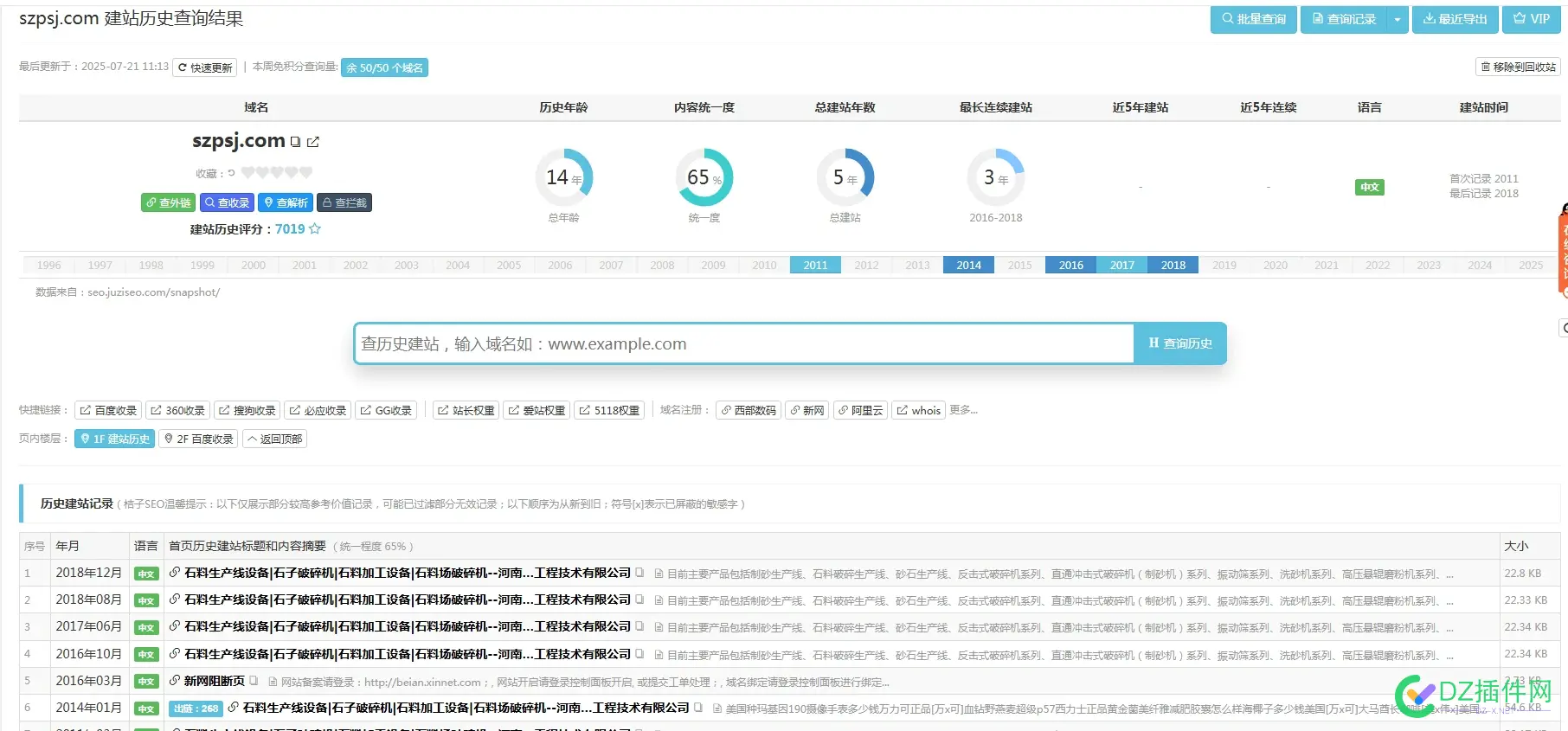
Task: Select year 2014 on timeline
Action: (968, 266)
